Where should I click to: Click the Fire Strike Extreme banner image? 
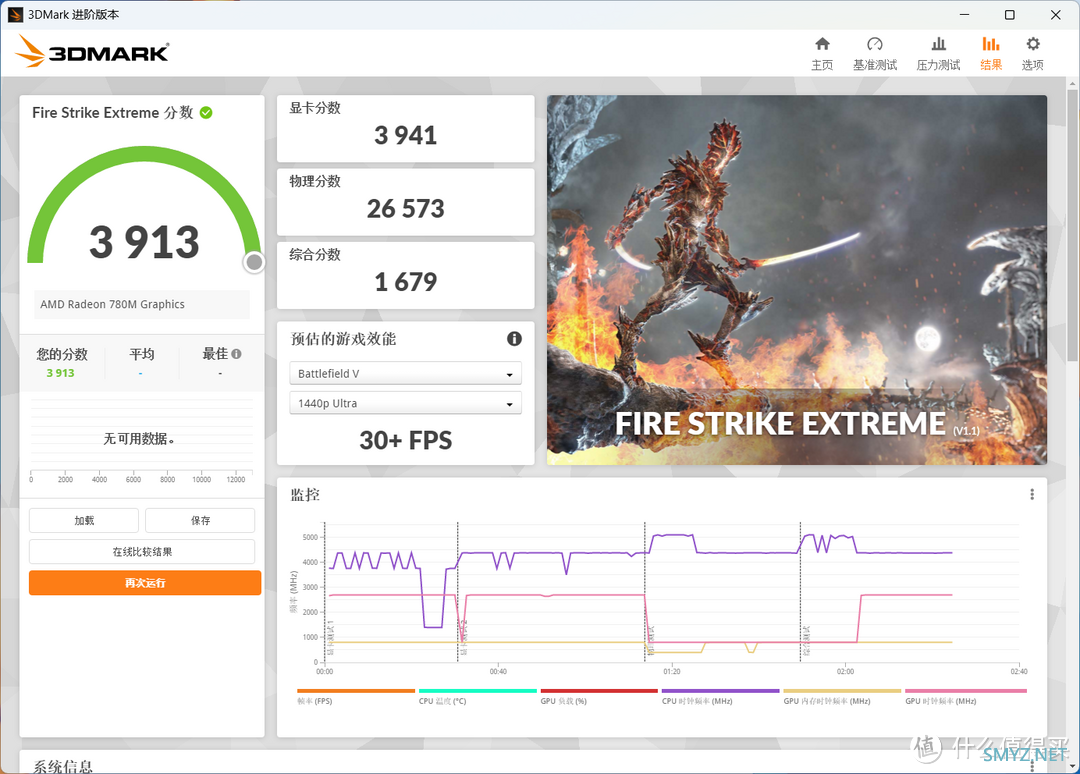pyautogui.click(x=797, y=280)
